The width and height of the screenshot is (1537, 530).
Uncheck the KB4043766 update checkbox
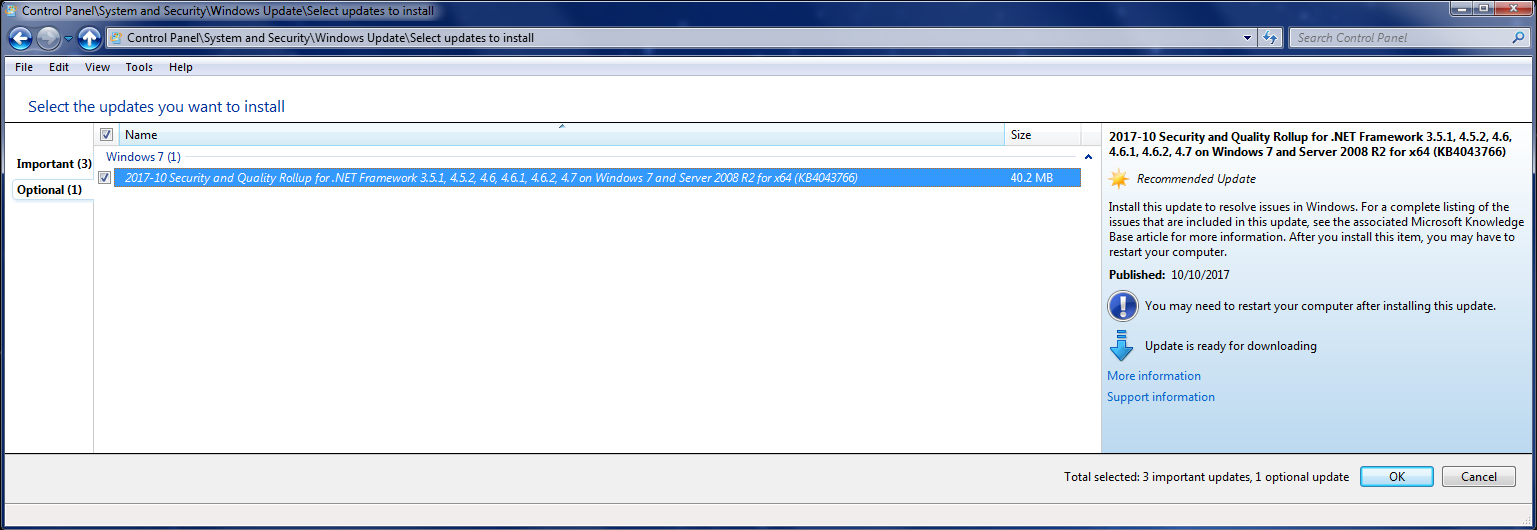tap(105, 178)
